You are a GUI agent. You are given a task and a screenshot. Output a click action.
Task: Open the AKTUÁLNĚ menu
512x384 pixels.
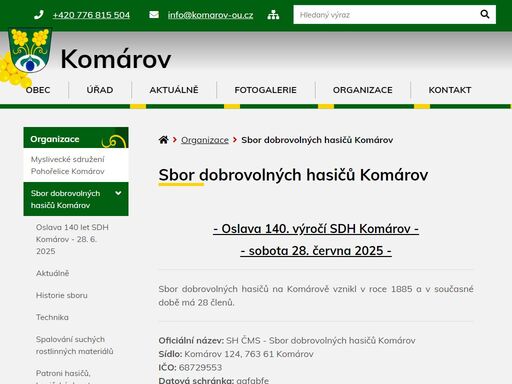[x=174, y=90]
